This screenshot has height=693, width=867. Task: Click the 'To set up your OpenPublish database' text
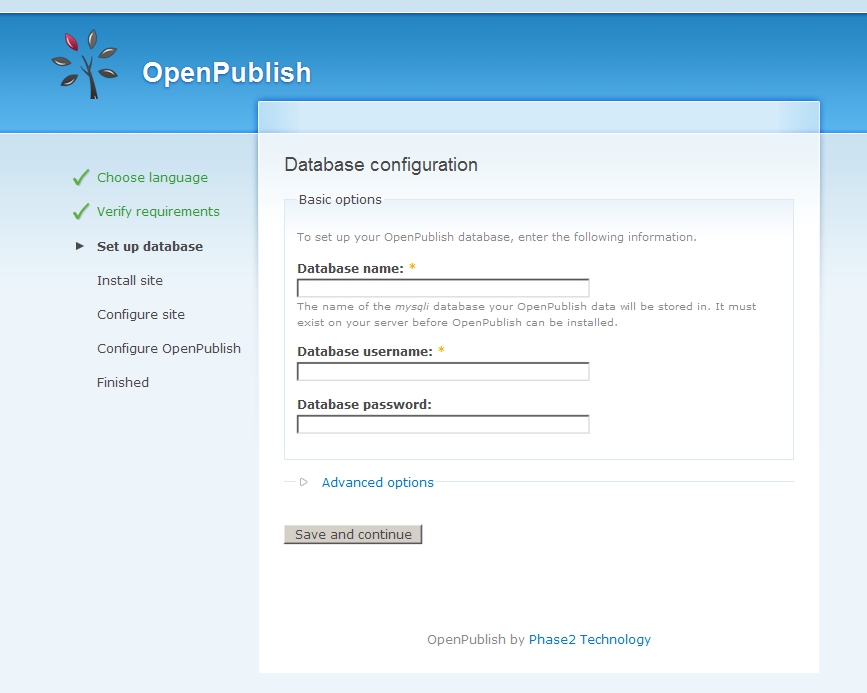[x=497, y=237]
